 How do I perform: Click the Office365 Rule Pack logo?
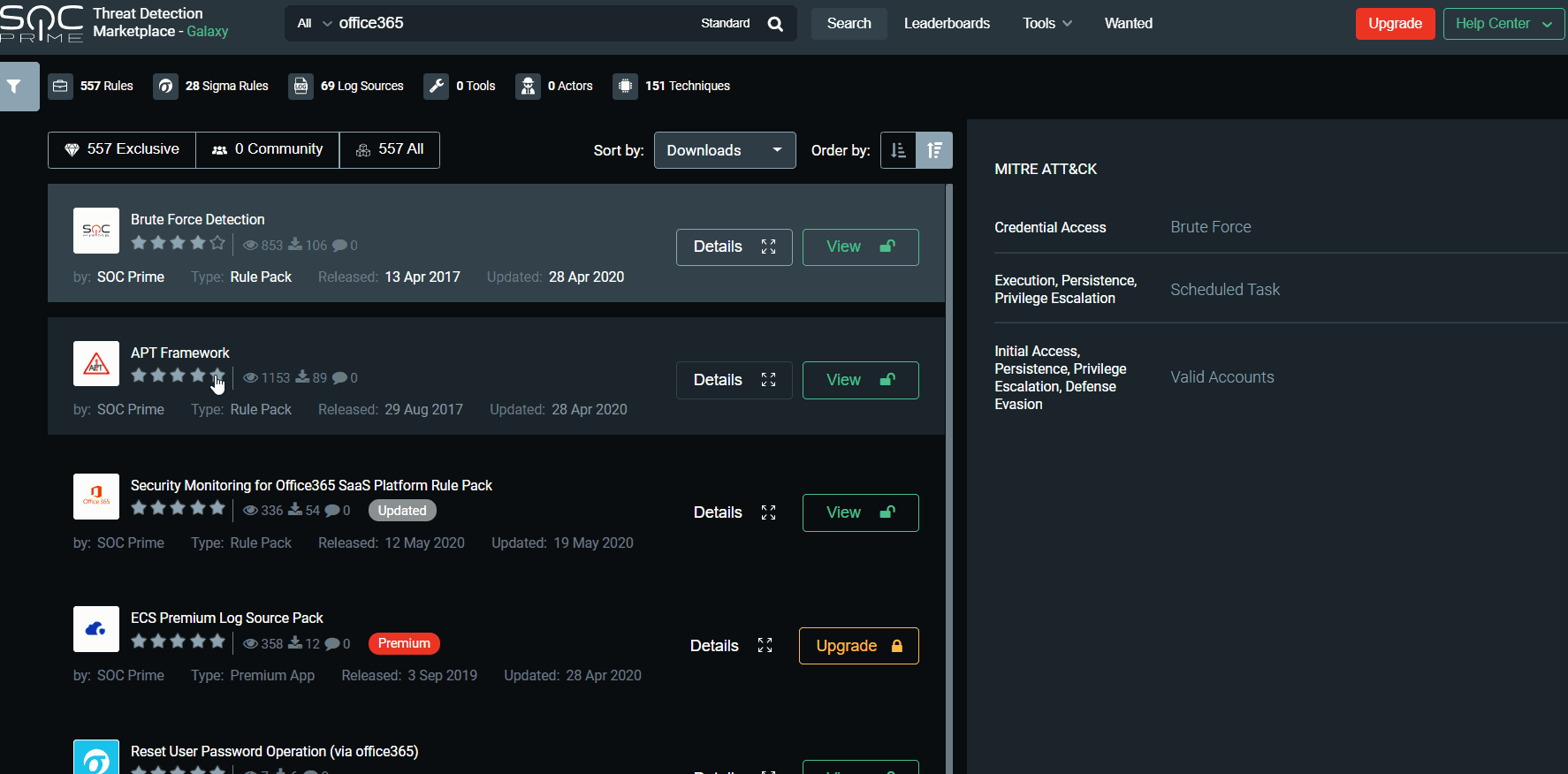96,497
